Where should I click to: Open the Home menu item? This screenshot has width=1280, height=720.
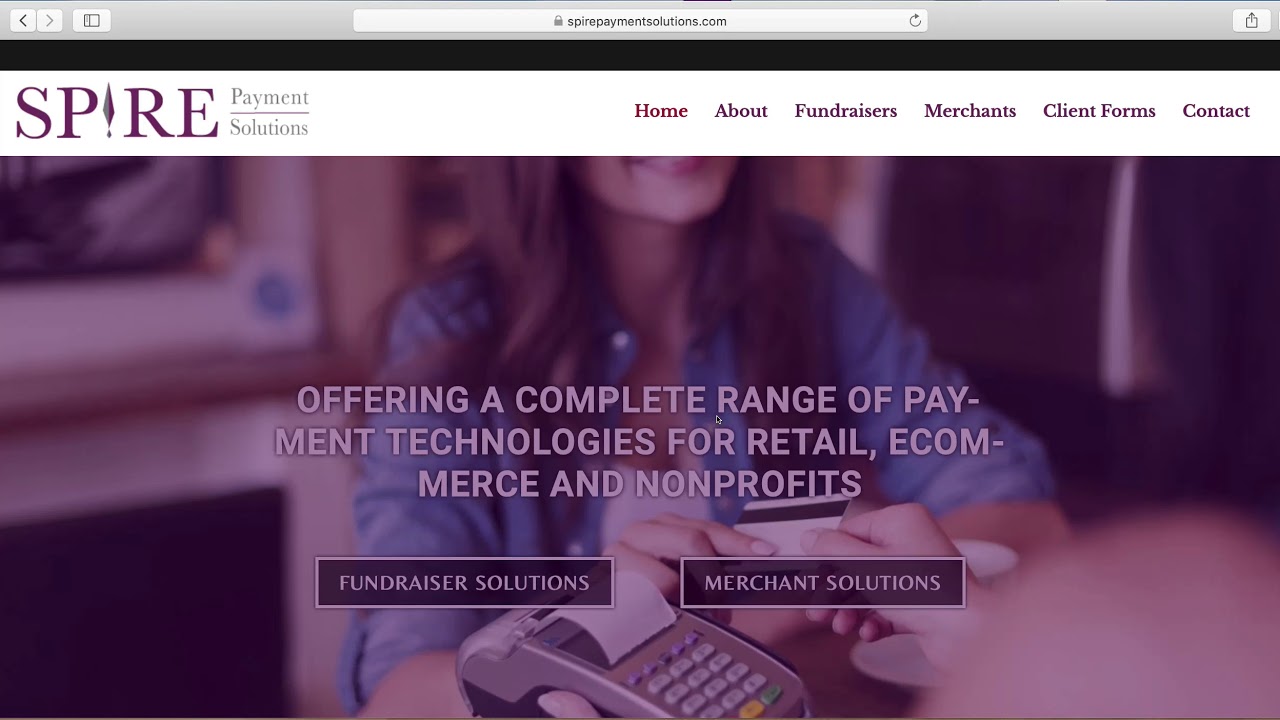pyautogui.click(x=661, y=111)
